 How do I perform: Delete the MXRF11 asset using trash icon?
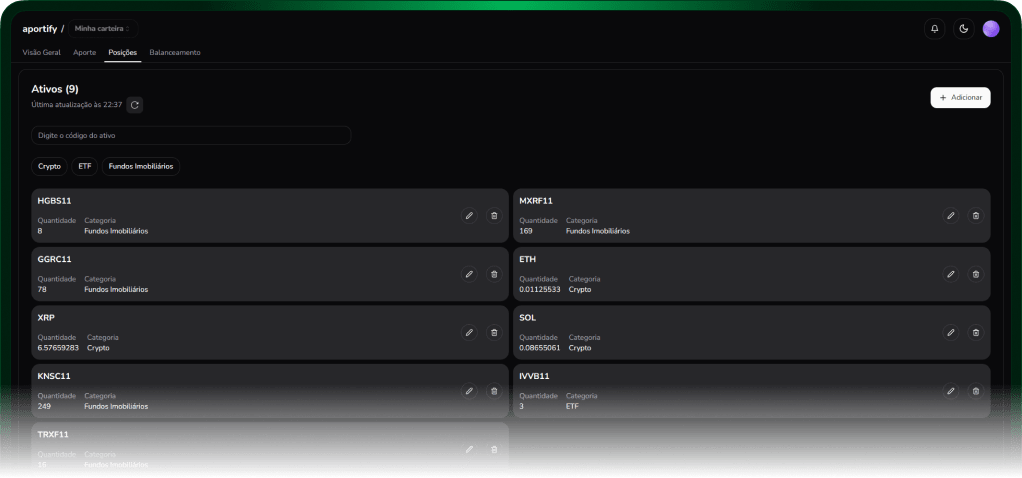click(x=975, y=215)
